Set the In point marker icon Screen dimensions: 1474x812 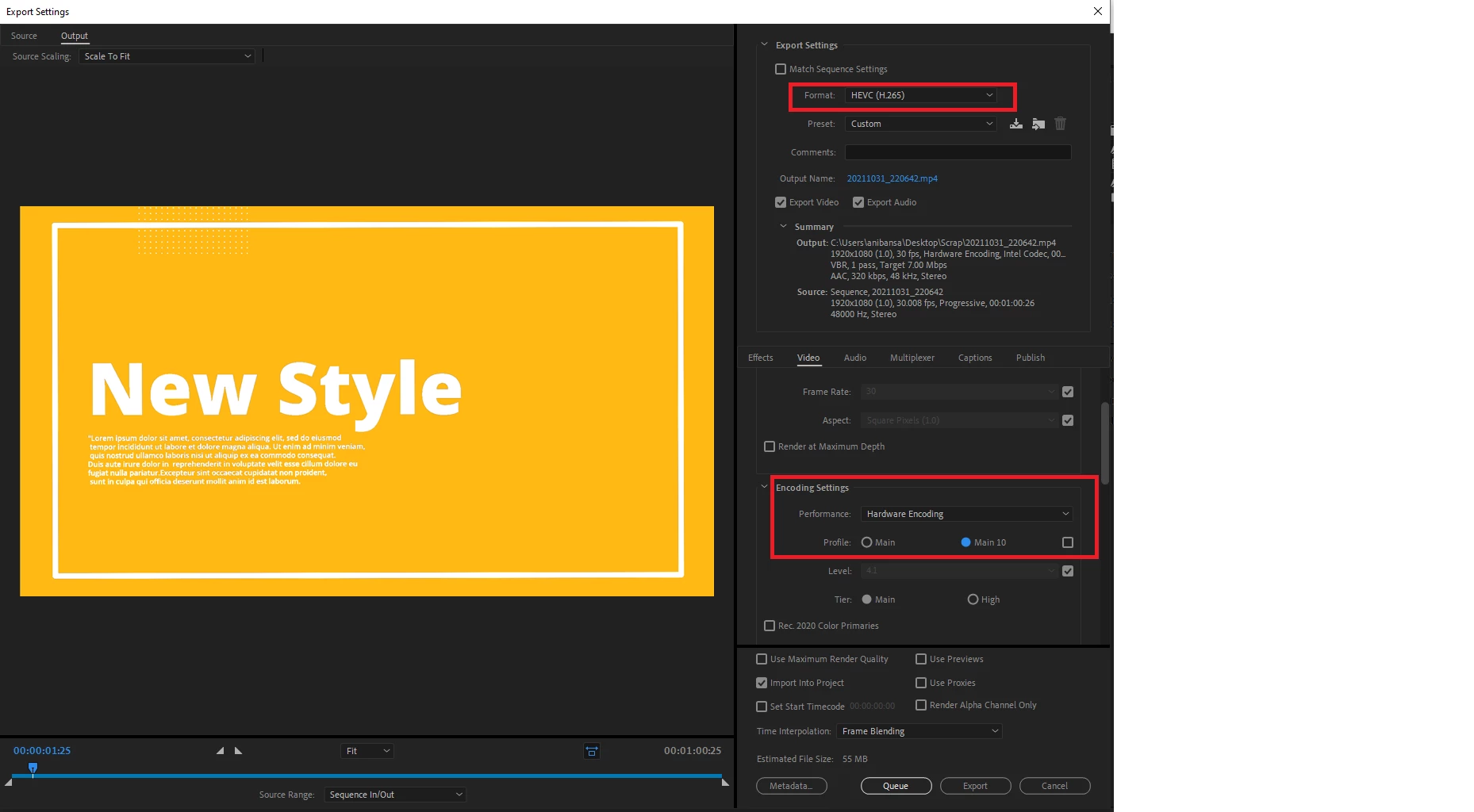point(220,751)
